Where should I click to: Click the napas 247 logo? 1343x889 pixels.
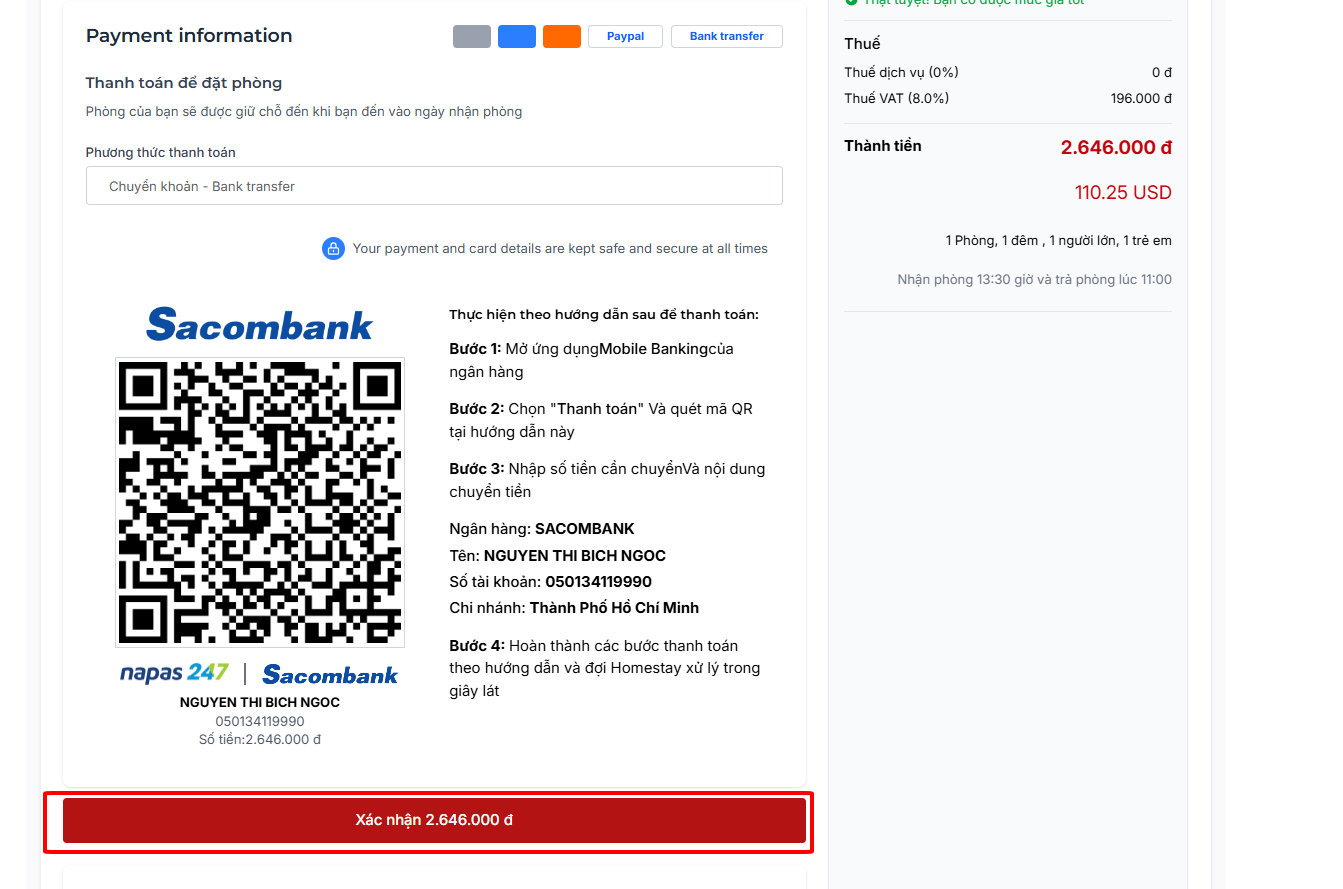pos(174,674)
